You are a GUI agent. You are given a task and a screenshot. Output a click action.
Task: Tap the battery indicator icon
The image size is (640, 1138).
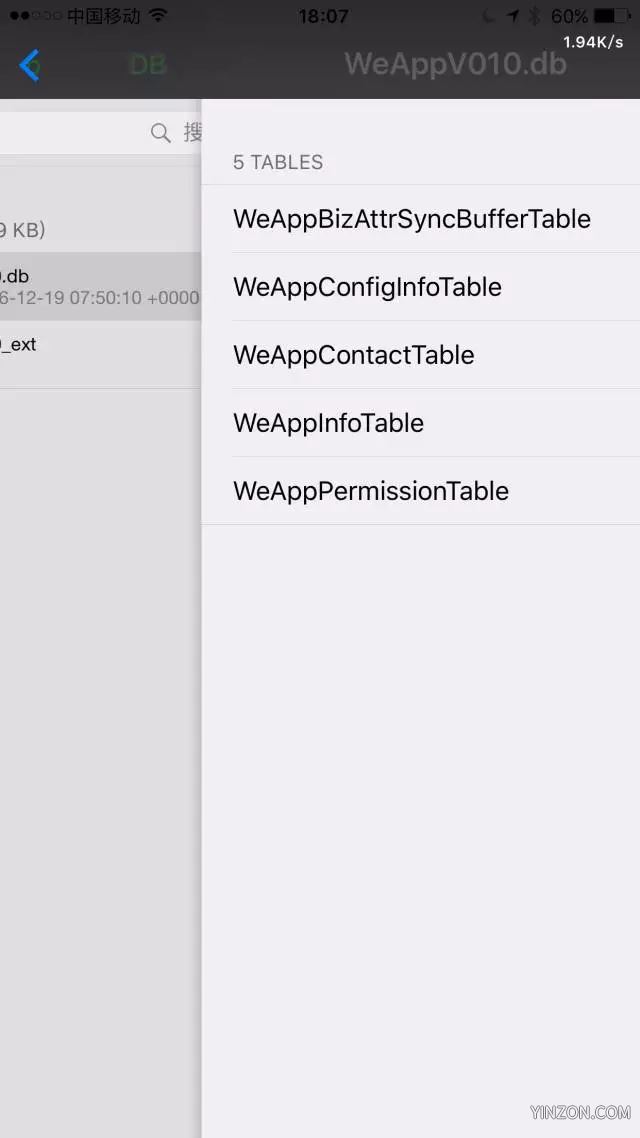click(x=612, y=16)
